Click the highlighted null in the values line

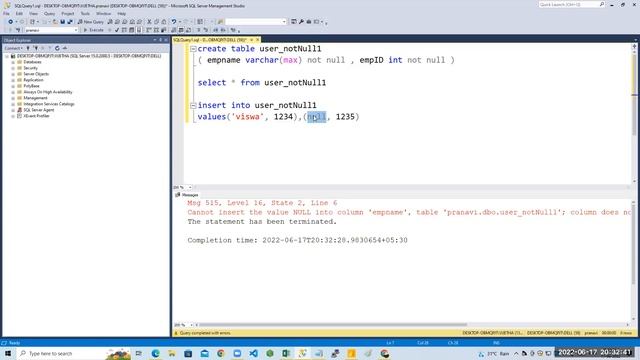[317, 117]
